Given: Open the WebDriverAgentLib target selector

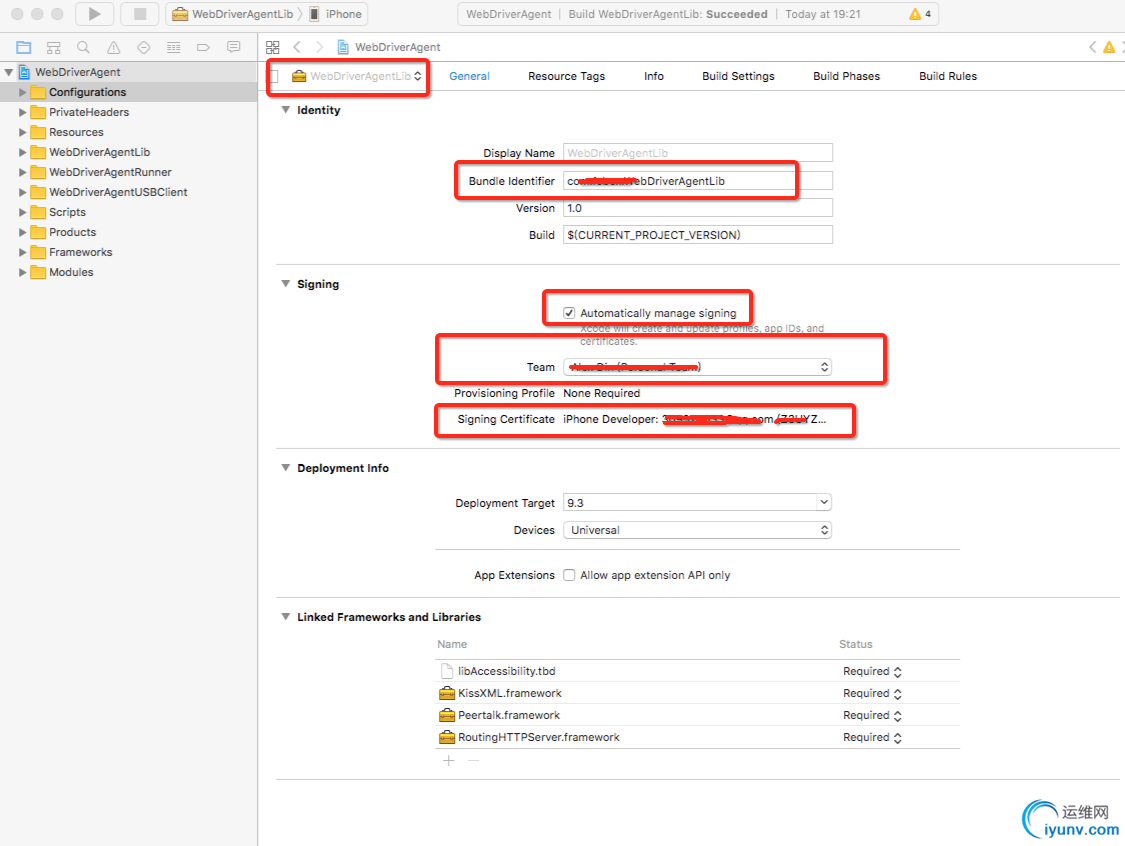Looking at the screenshot, I should click(357, 76).
